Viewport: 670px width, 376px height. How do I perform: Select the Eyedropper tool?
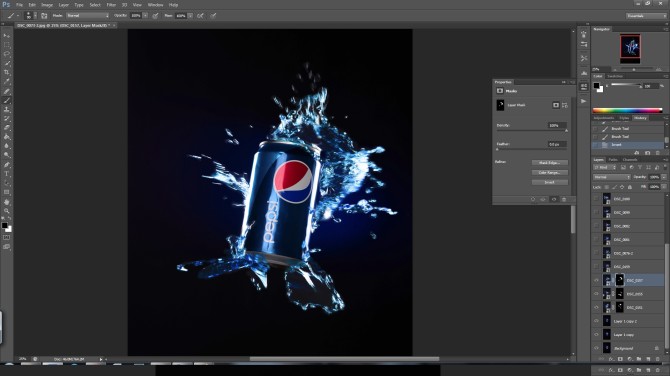6,82
